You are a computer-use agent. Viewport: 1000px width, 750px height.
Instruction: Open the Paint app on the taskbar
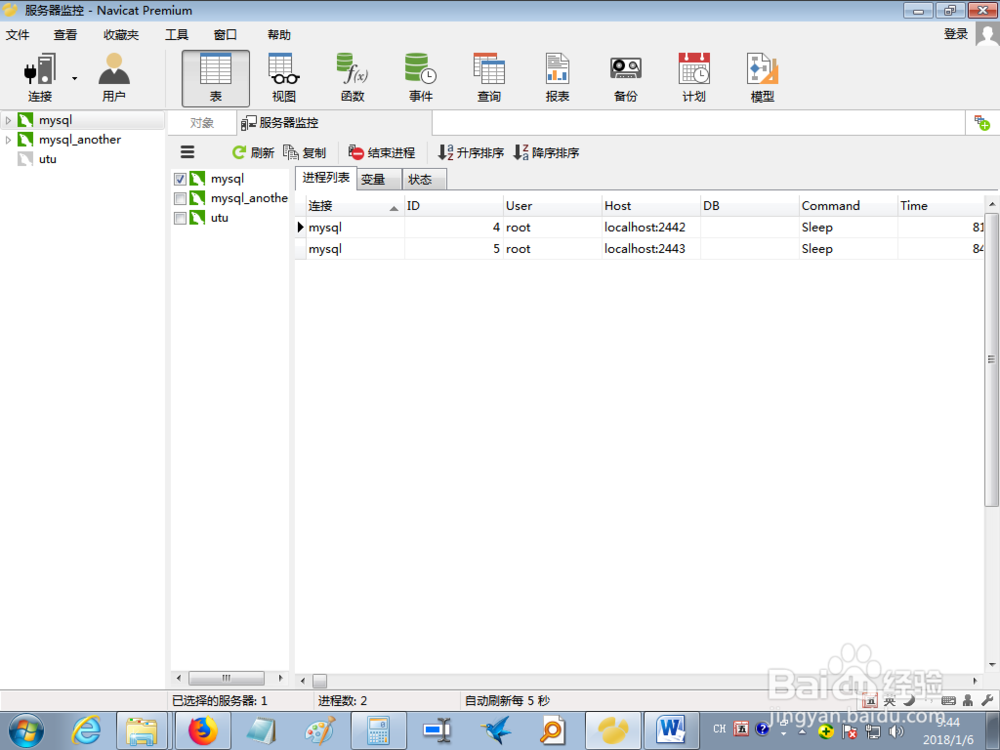tap(320, 731)
